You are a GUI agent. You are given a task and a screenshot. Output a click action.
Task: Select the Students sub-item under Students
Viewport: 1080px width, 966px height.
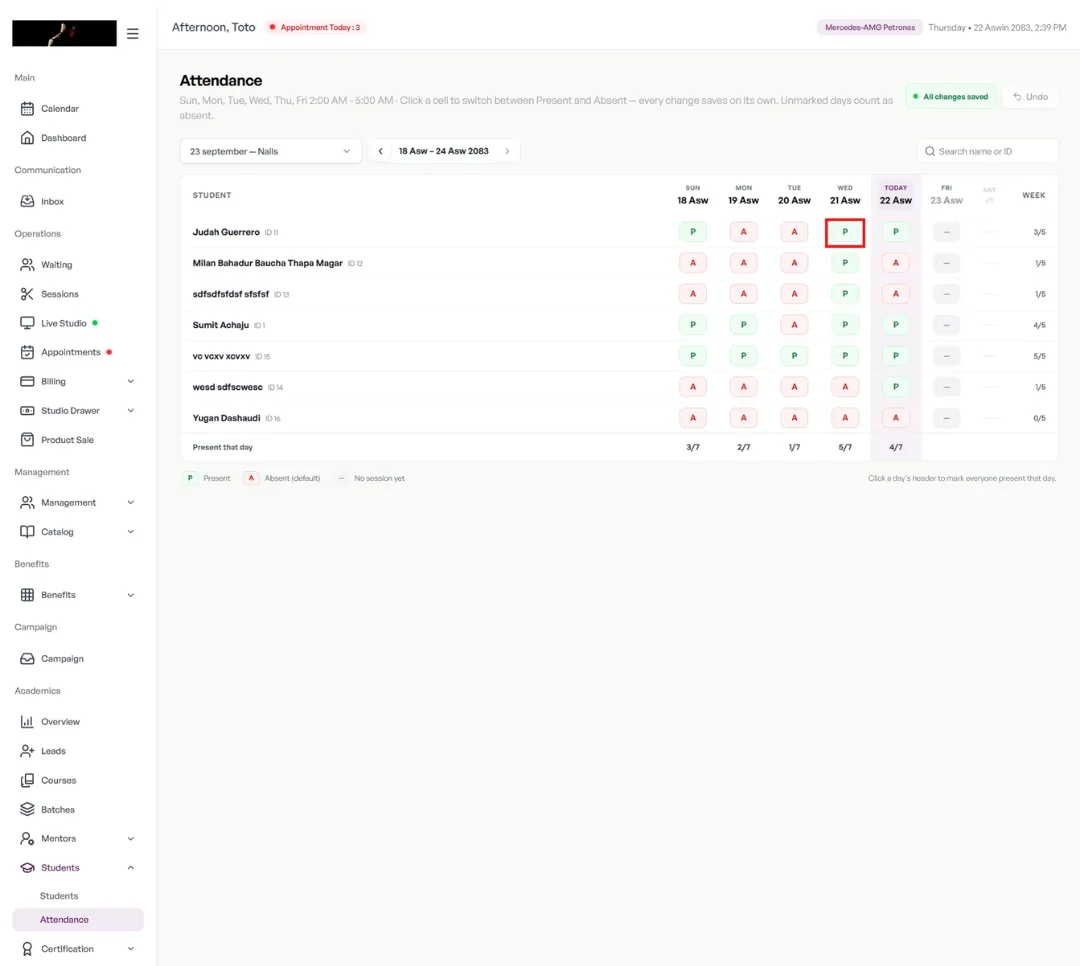59,896
